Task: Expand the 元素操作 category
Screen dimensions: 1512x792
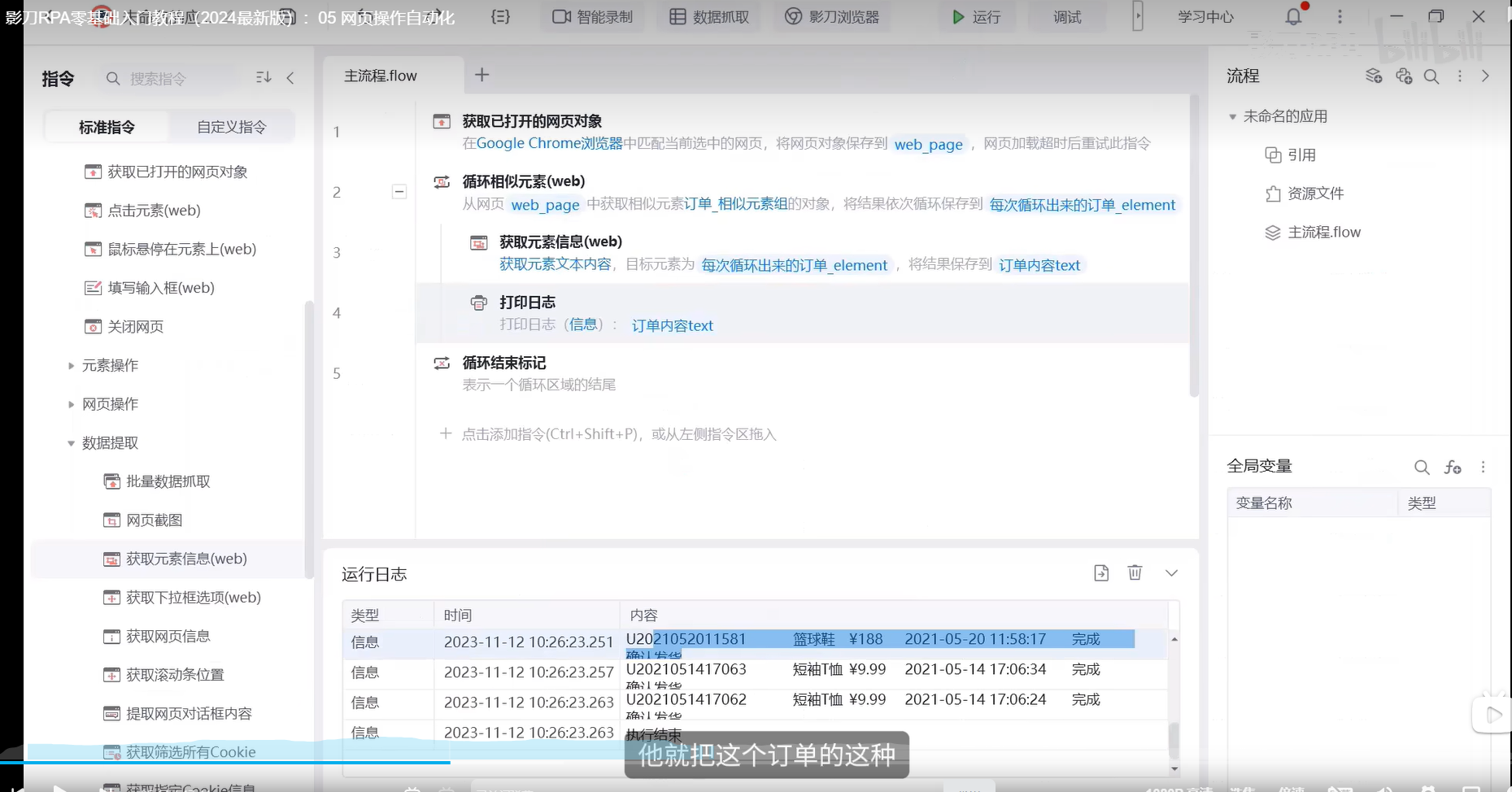Action: click(72, 366)
